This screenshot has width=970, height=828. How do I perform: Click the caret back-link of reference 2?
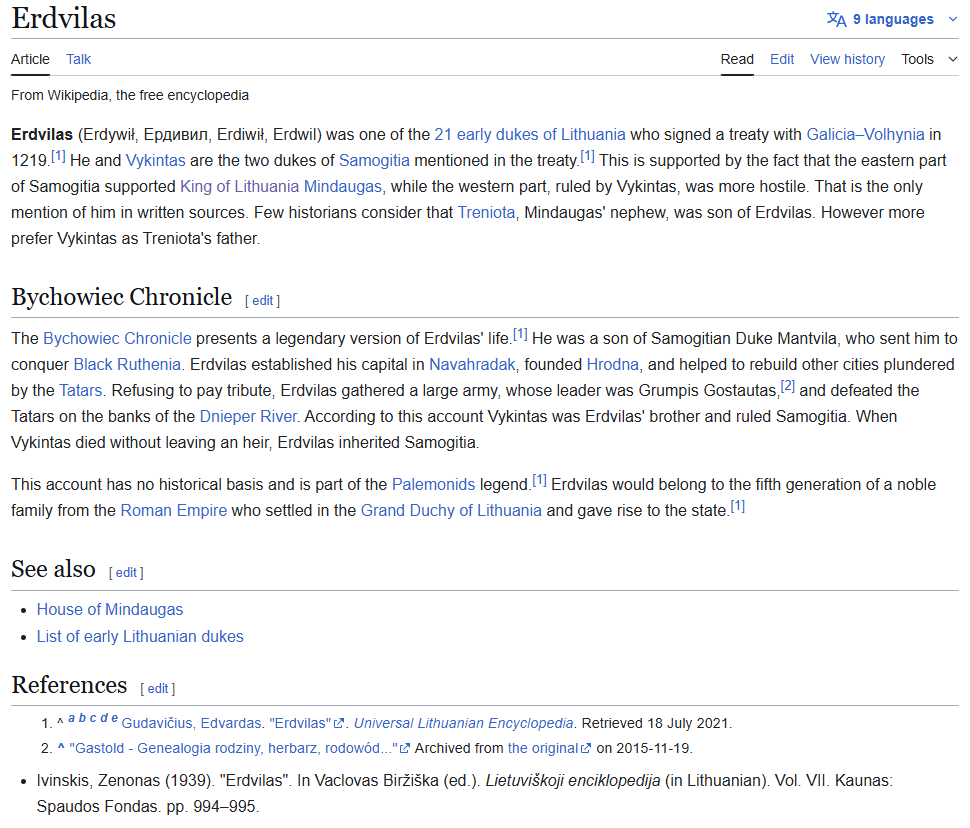[61, 748]
